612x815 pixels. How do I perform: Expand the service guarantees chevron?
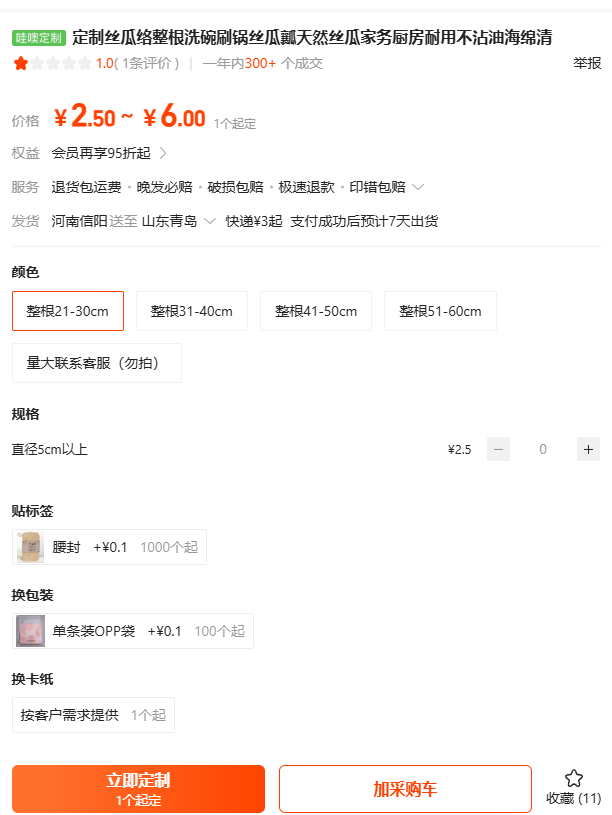pos(418,187)
